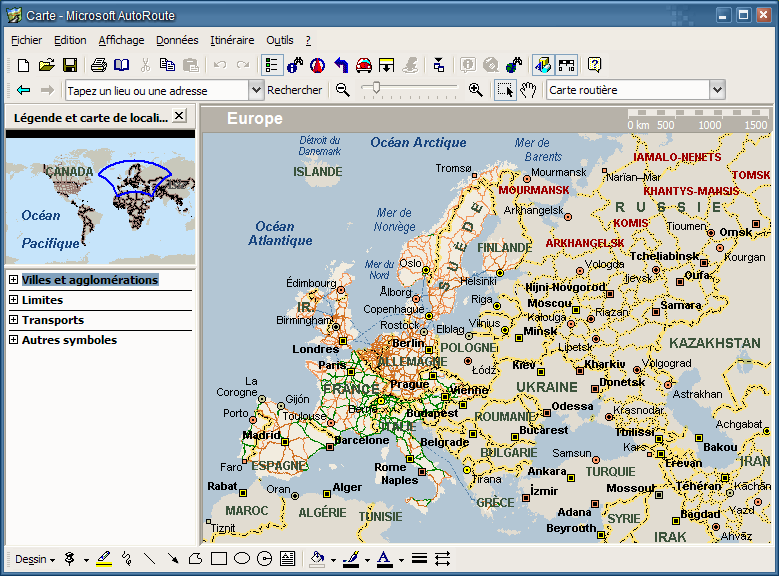Expand the Transports legend section
The height and width of the screenshot is (576, 779).
tap(13, 320)
